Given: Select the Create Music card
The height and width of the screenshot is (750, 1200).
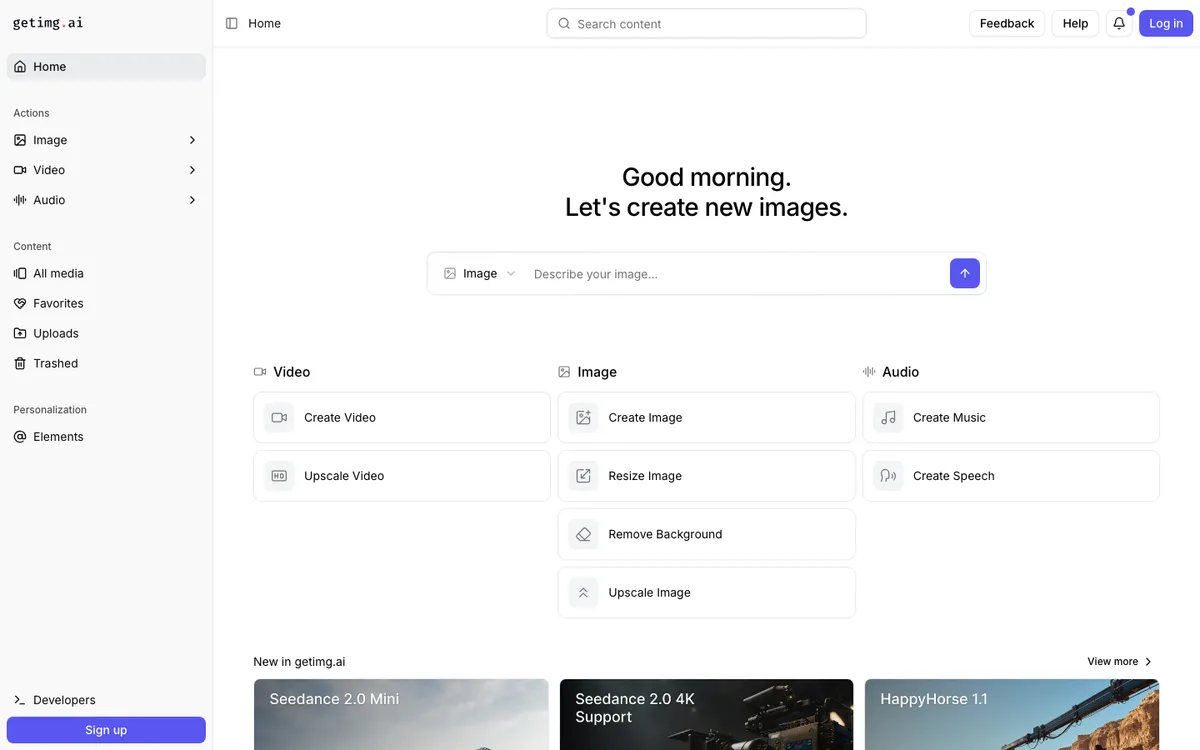Looking at the screenshot, I should click(x=1011, y=418).
